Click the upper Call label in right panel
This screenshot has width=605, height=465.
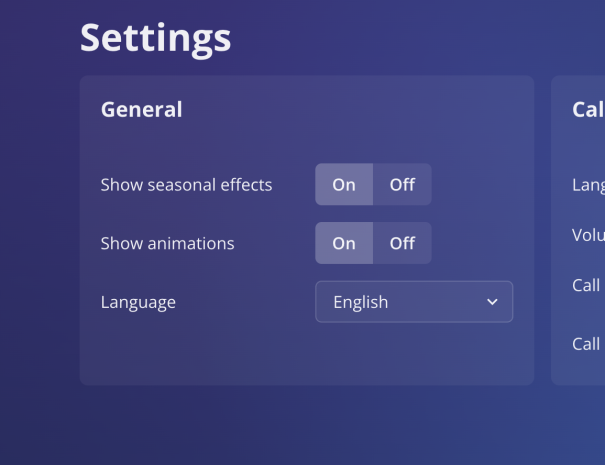pos(586,286)
